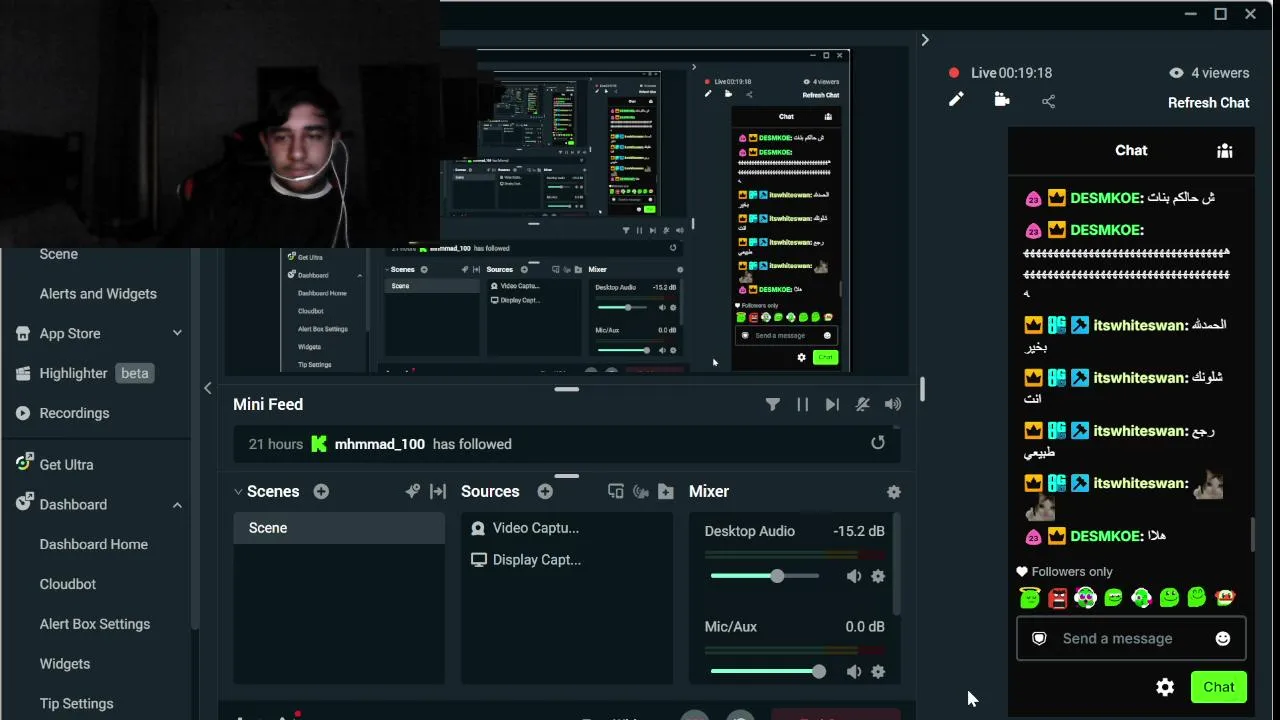Image resolution: width=1280 pixels, height=720 pixels.
Task: Click the guest cam icon in Sources header
Action: point(641,492)
